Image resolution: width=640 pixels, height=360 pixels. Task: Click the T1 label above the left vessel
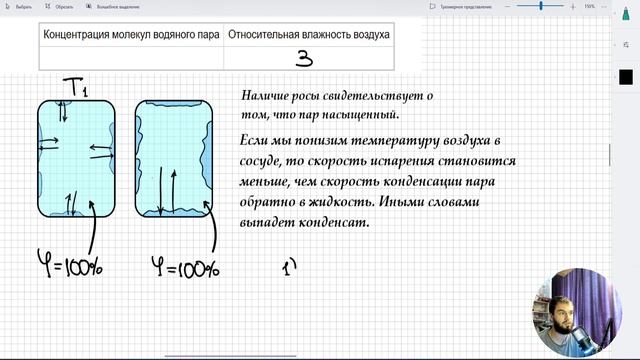pos(76,87)
